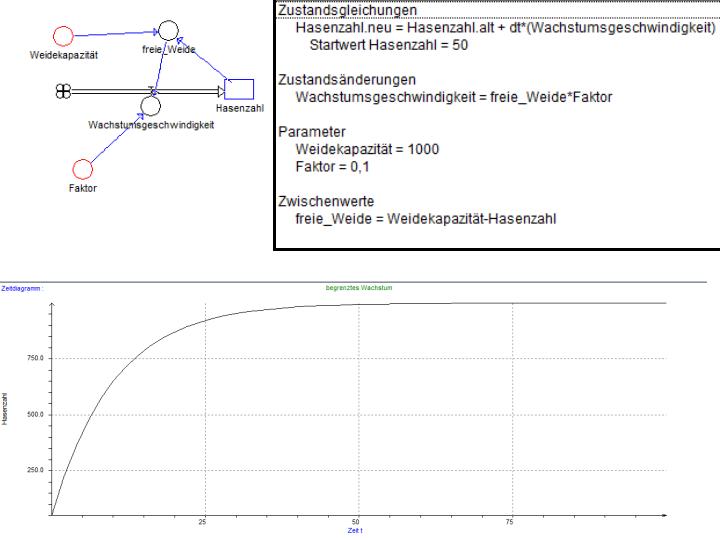The width and height of the screenshot is (720, 540).
Task: Click the Wachstumsgeschwindigkeit equation line
Action: point(454,97)
